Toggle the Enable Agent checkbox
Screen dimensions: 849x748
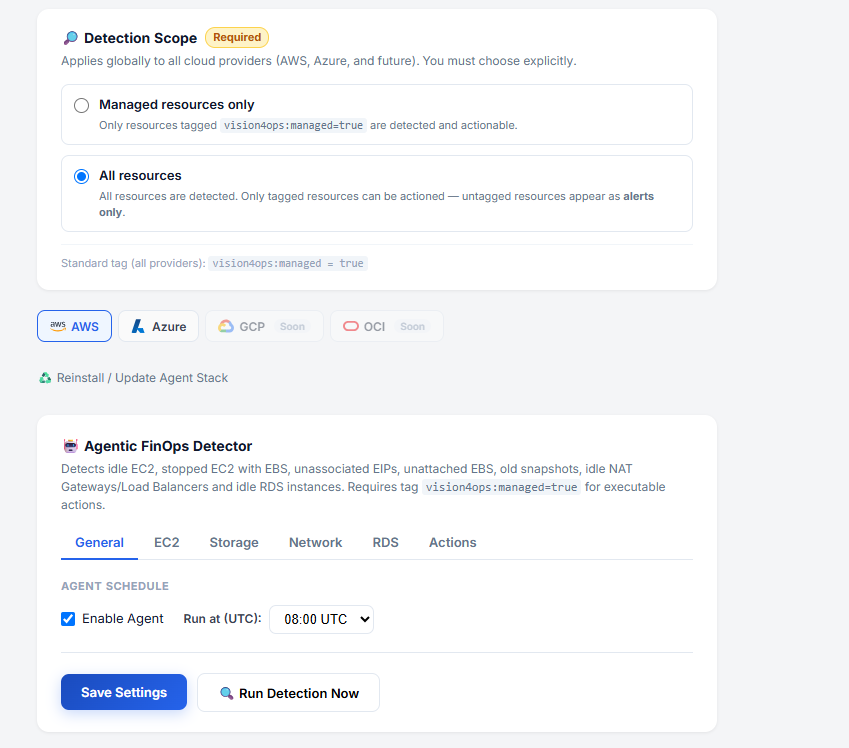68,619
